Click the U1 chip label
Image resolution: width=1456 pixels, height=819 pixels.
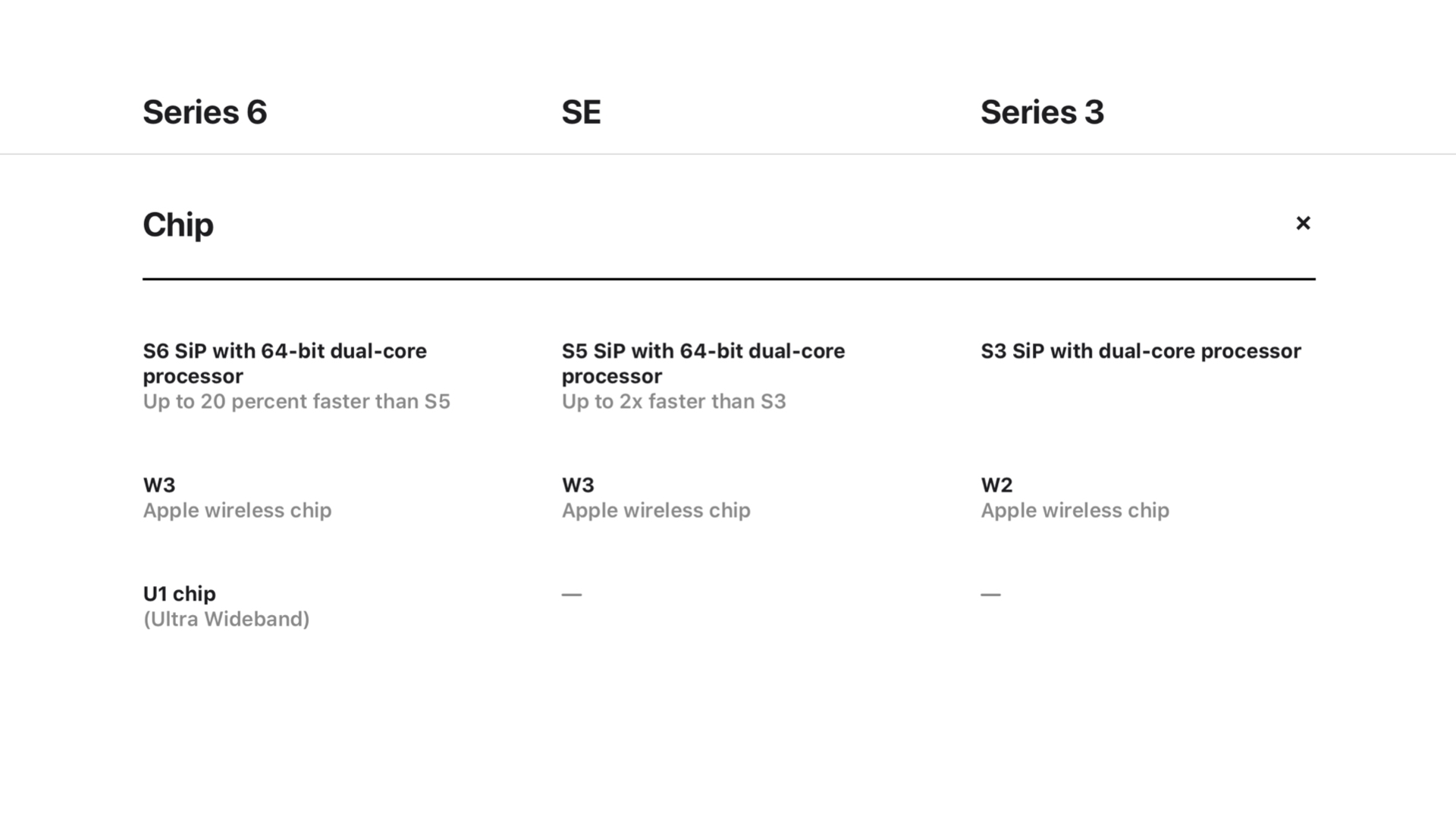pos(179,594)
